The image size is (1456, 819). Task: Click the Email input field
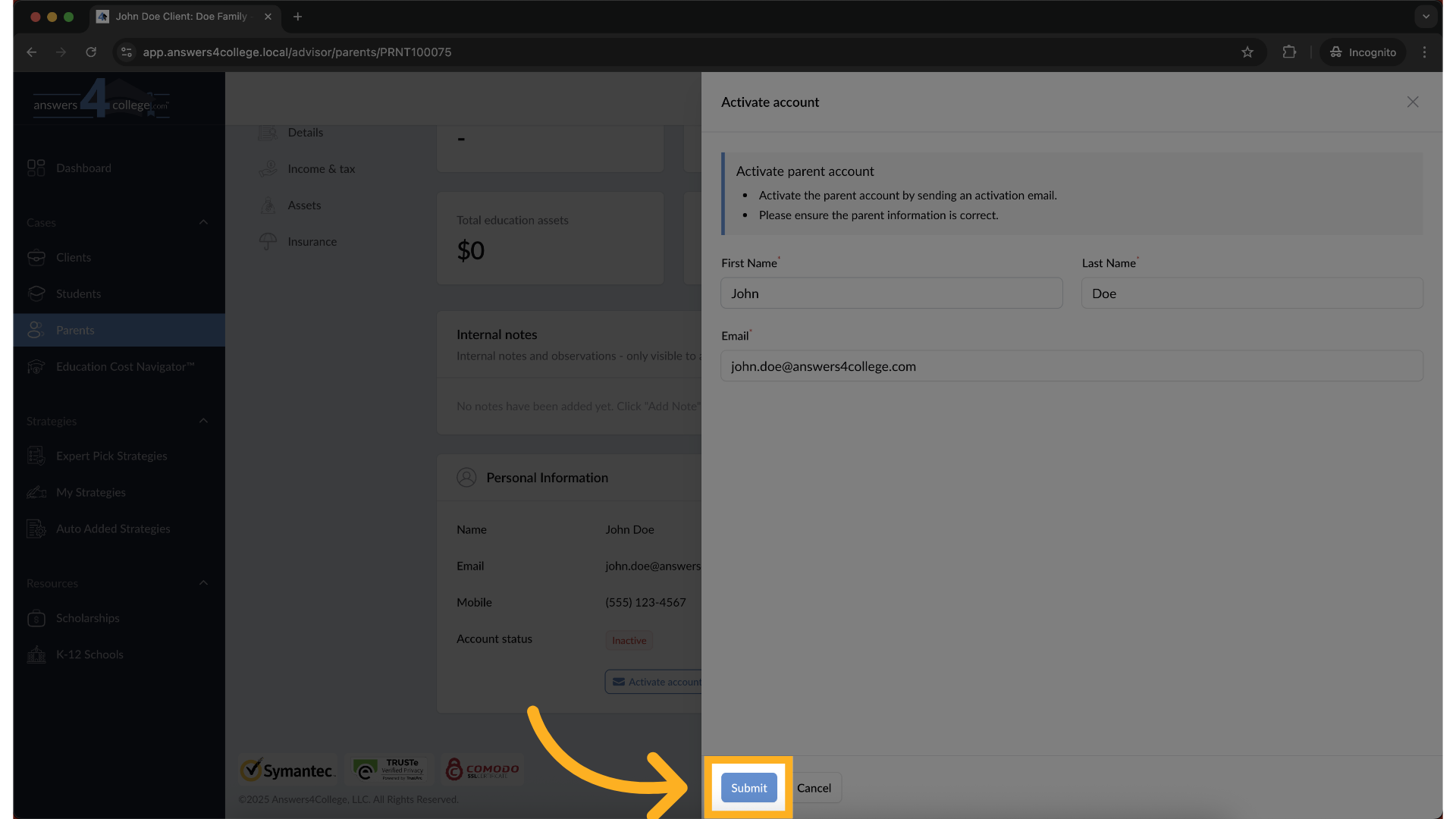coord(1071,366)
